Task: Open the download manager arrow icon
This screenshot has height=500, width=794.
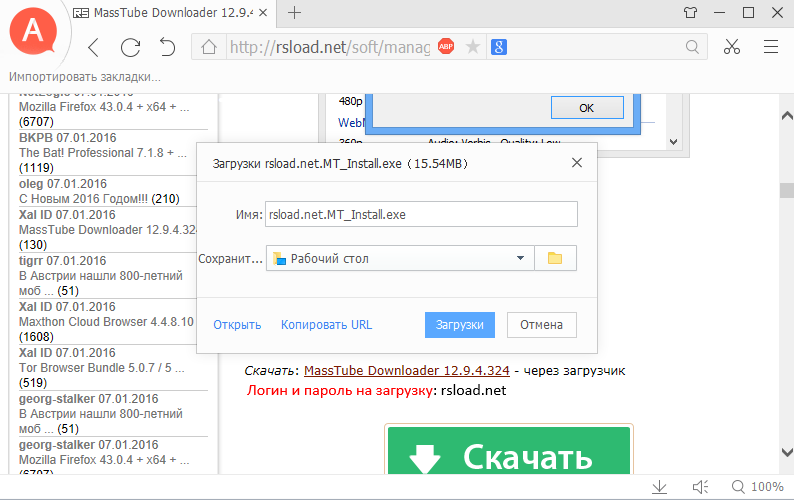Action: pyautogui.click(x=659, y=487)
